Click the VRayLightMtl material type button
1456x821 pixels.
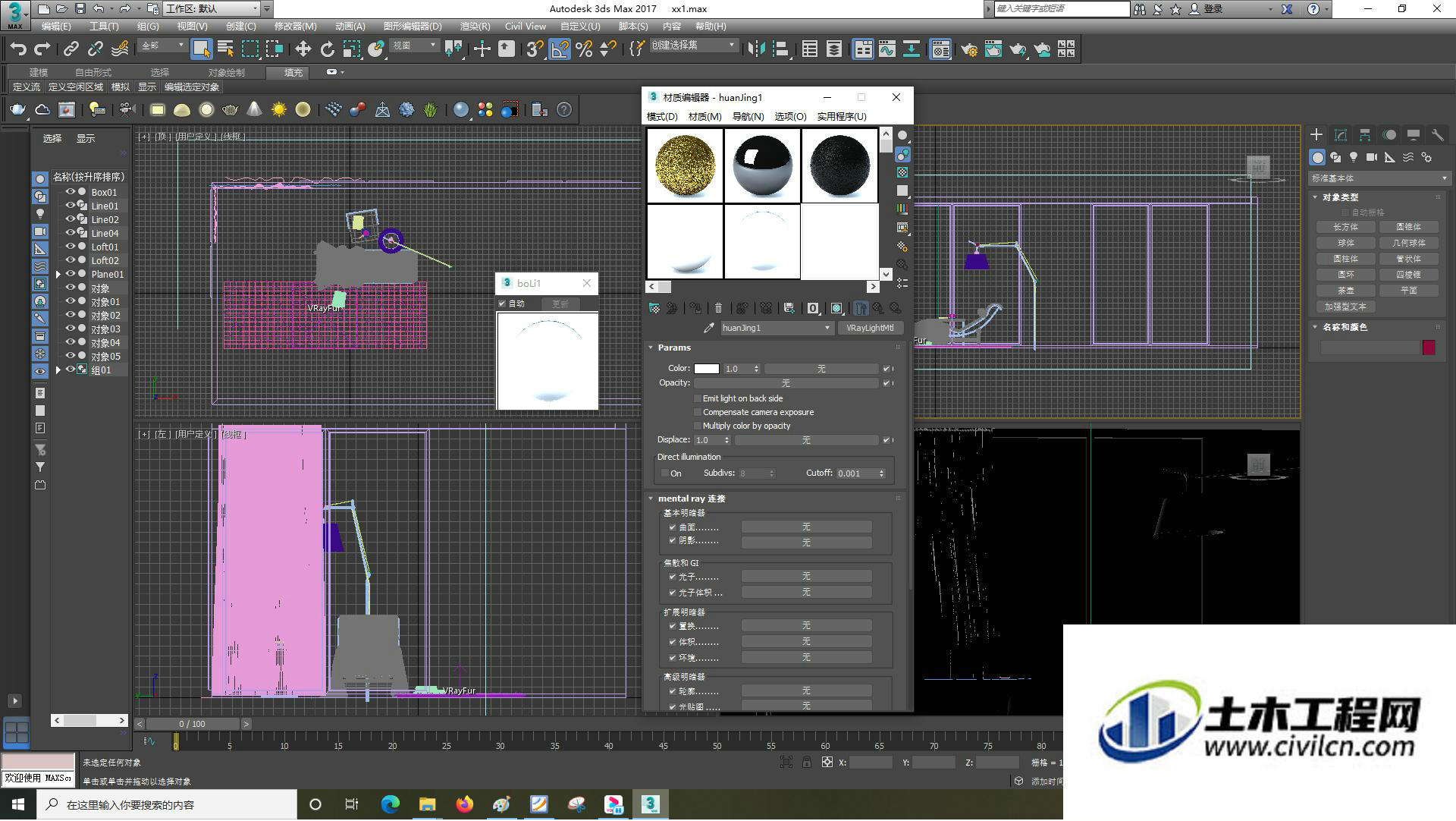coord(870,328)
